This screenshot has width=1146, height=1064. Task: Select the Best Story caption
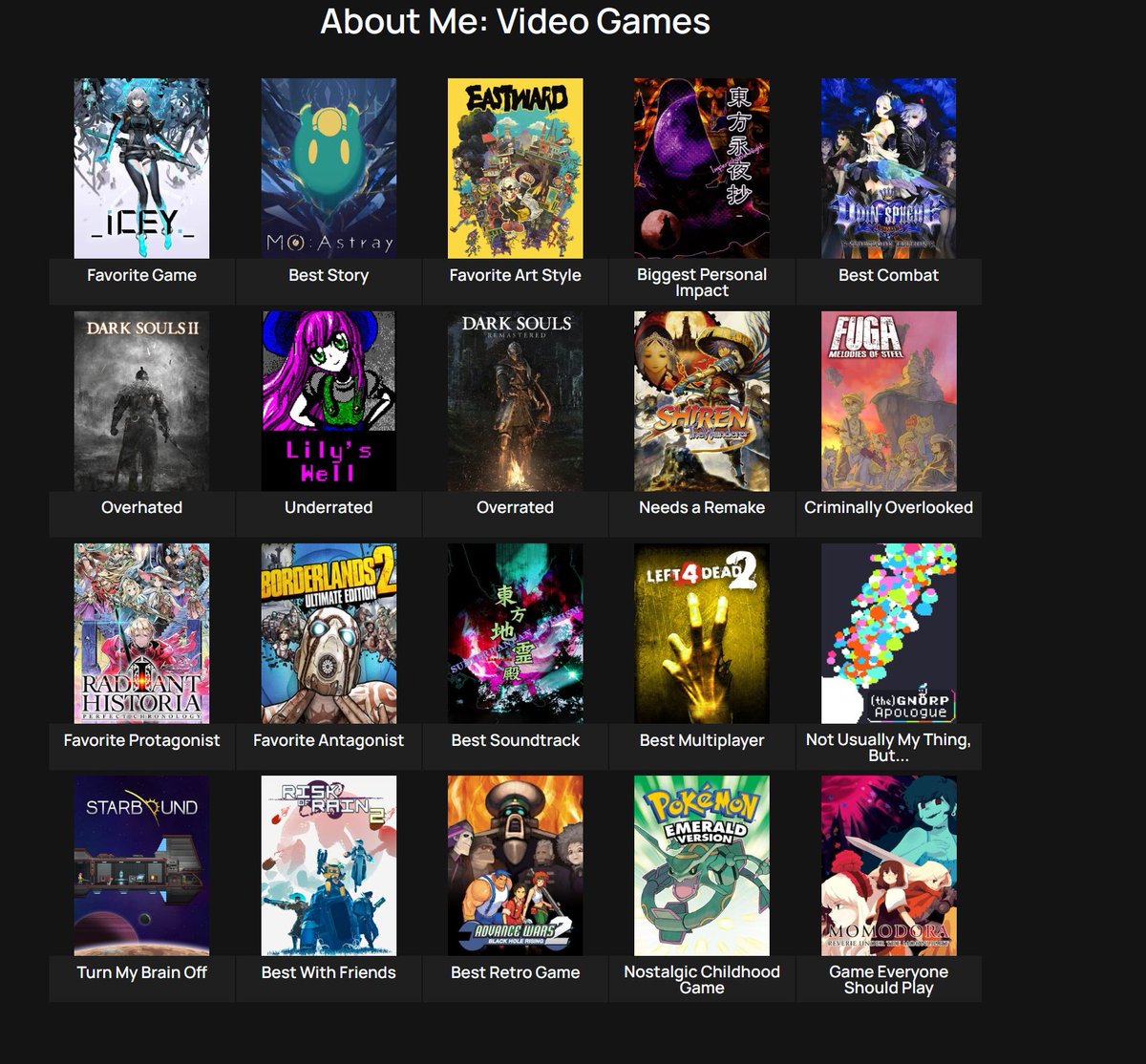pos(329,275)
